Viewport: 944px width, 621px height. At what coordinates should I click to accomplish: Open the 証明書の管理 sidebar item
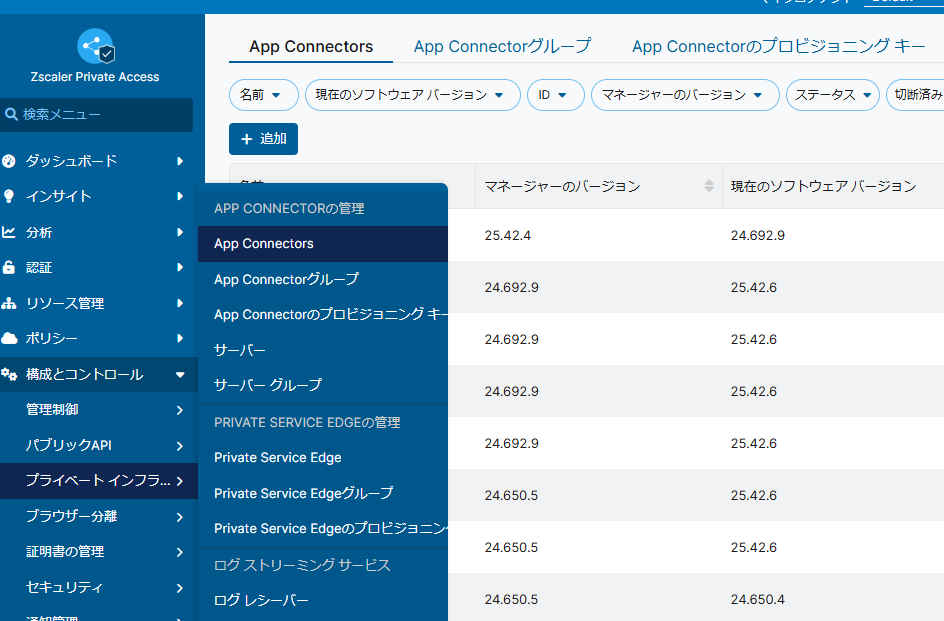pos(99,552)
